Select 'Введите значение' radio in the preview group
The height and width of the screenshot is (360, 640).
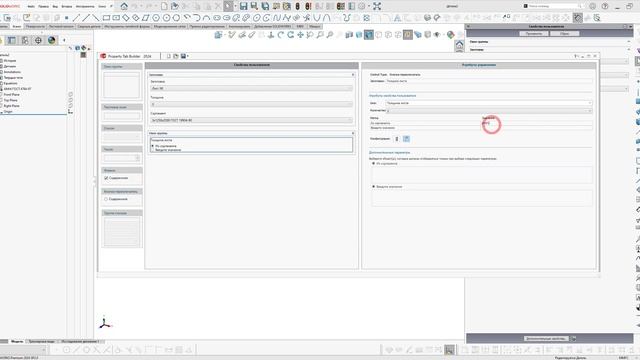pyautogui.click(x=153, y=150)
